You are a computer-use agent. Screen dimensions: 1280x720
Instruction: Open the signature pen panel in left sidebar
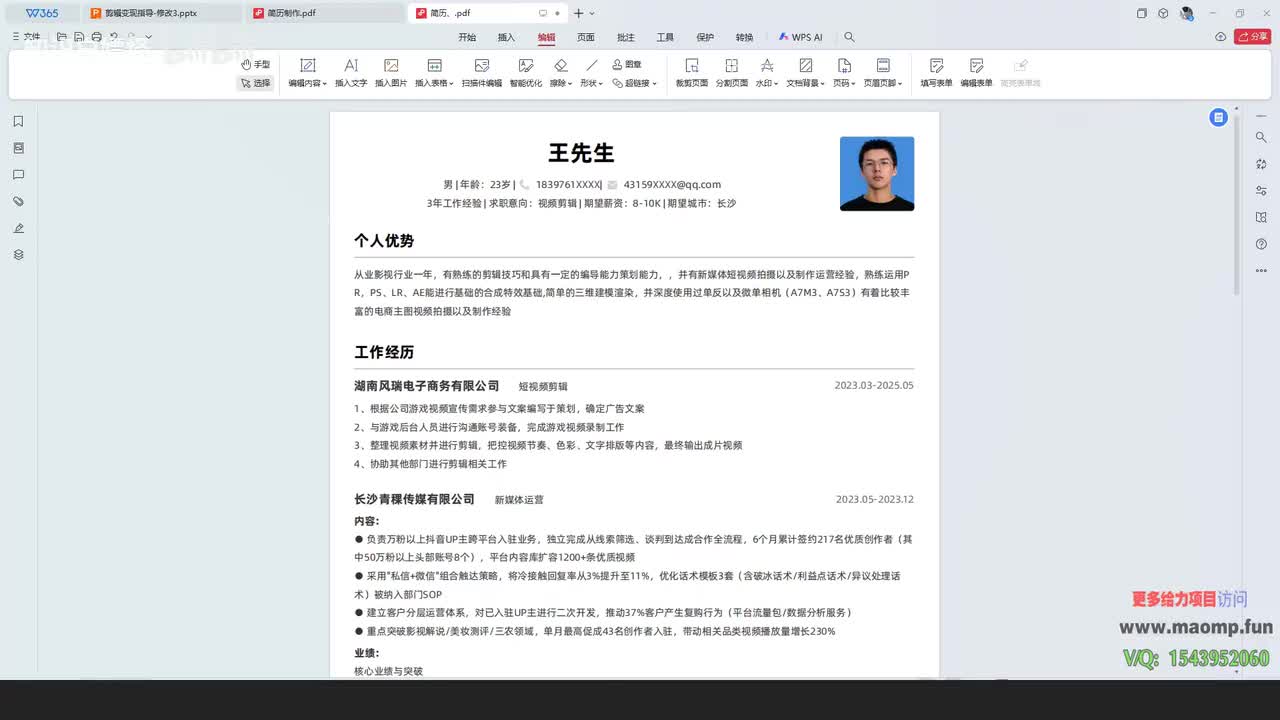coord(18,228)
